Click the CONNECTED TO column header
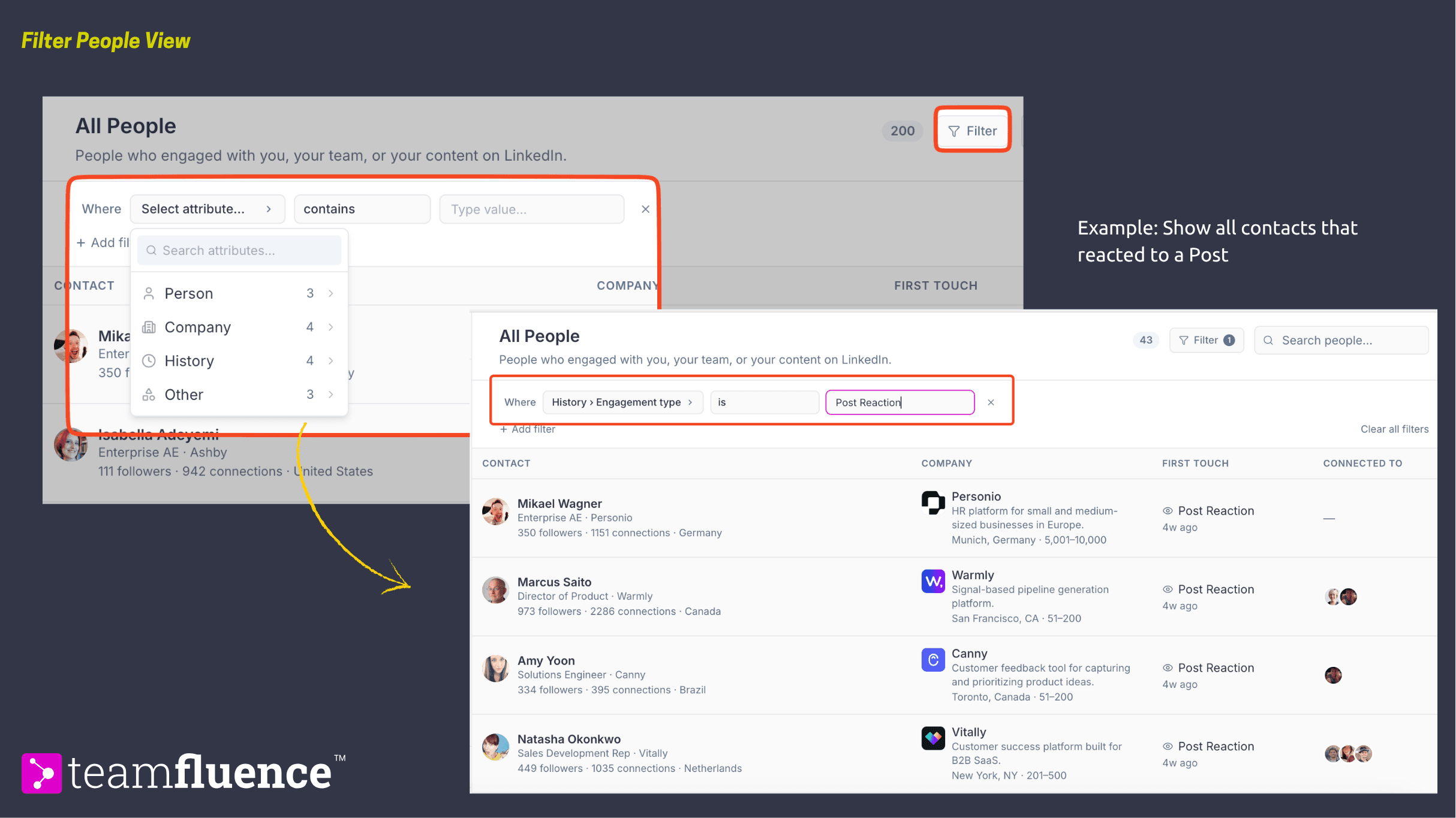This screenshot has width=1456, height=818. (x=1362, y=463)
